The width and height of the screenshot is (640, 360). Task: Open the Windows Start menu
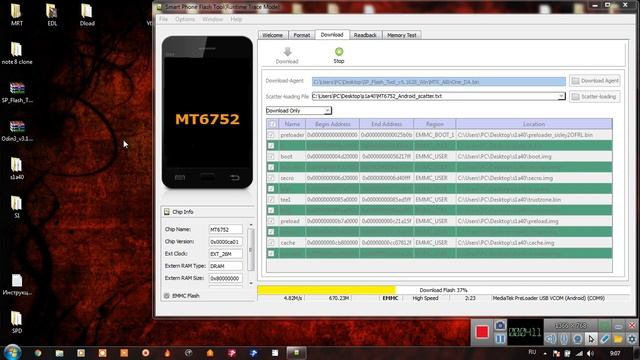click(12, 353)
